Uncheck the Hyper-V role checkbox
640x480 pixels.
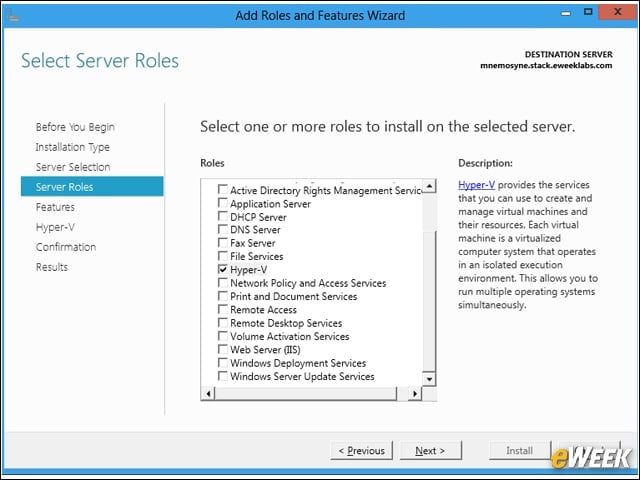223,269
